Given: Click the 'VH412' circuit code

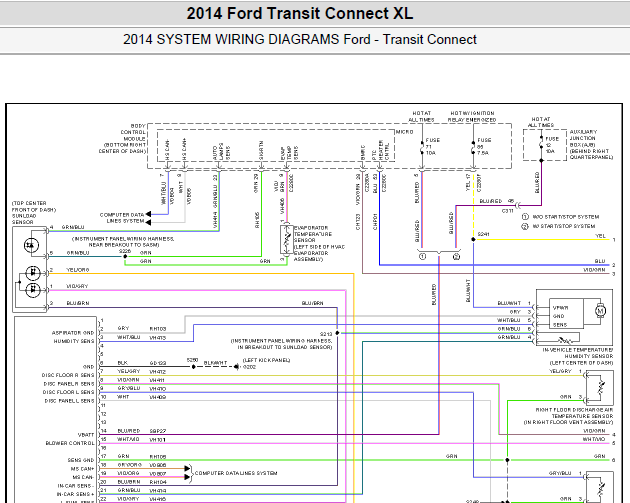Looking at the screenshot, I should pyautogui.click(x=158, y=372).
